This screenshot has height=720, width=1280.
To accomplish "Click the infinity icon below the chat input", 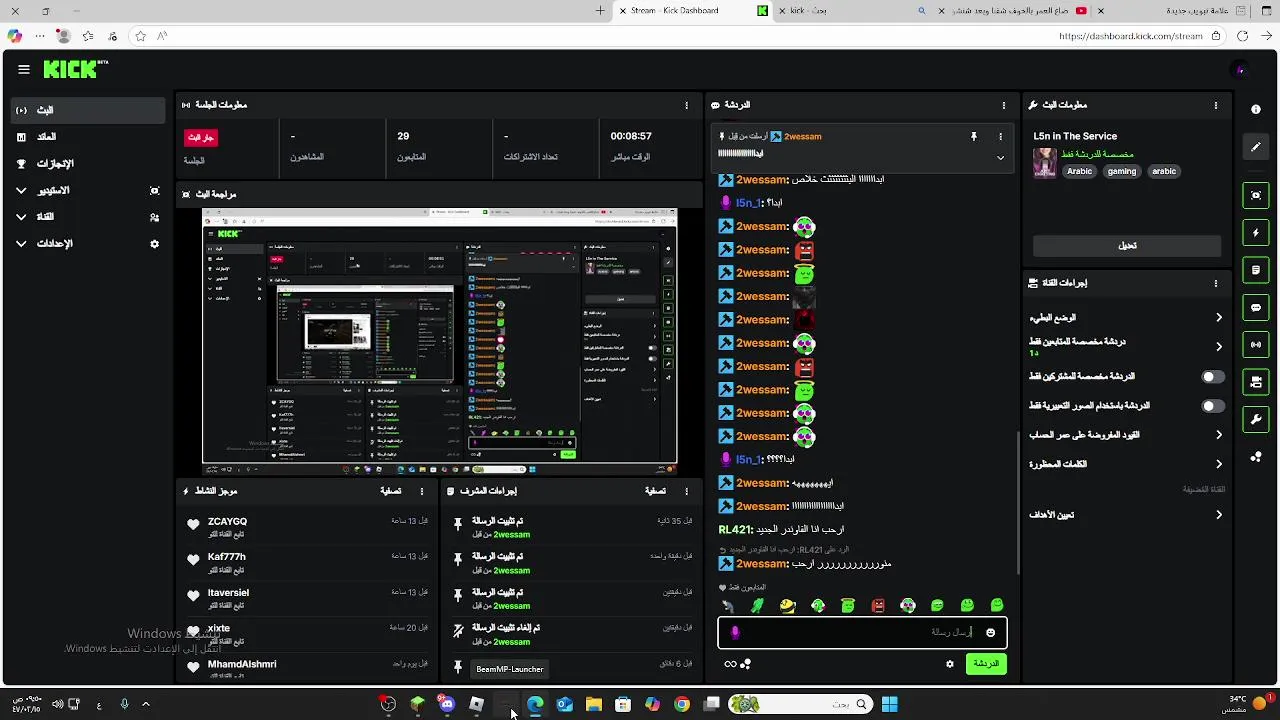I will [x=730, y=664].
